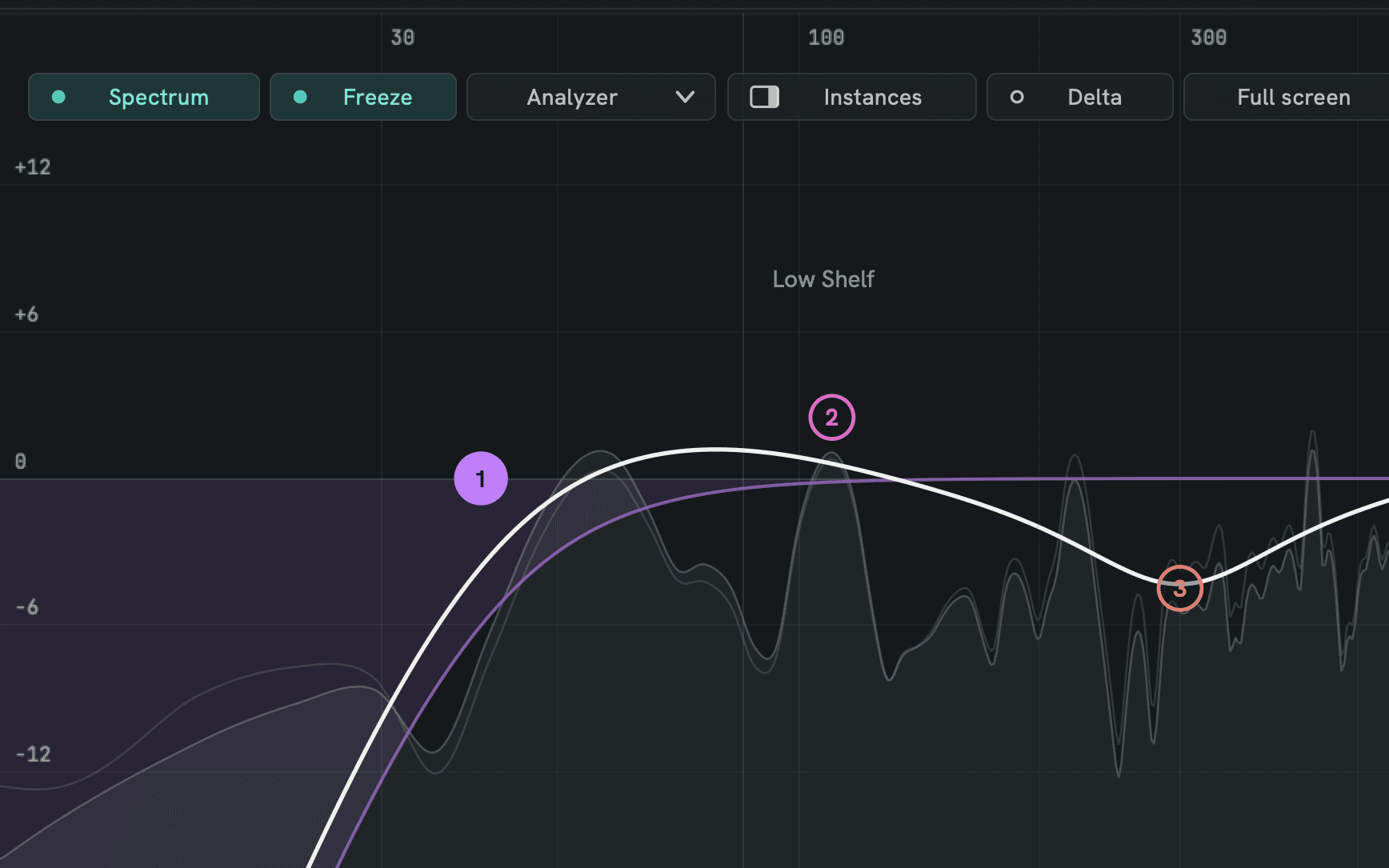1389x868 pixels.
Task: Expand Analyzer options via chevron arrow
Action: pos(685,97)
